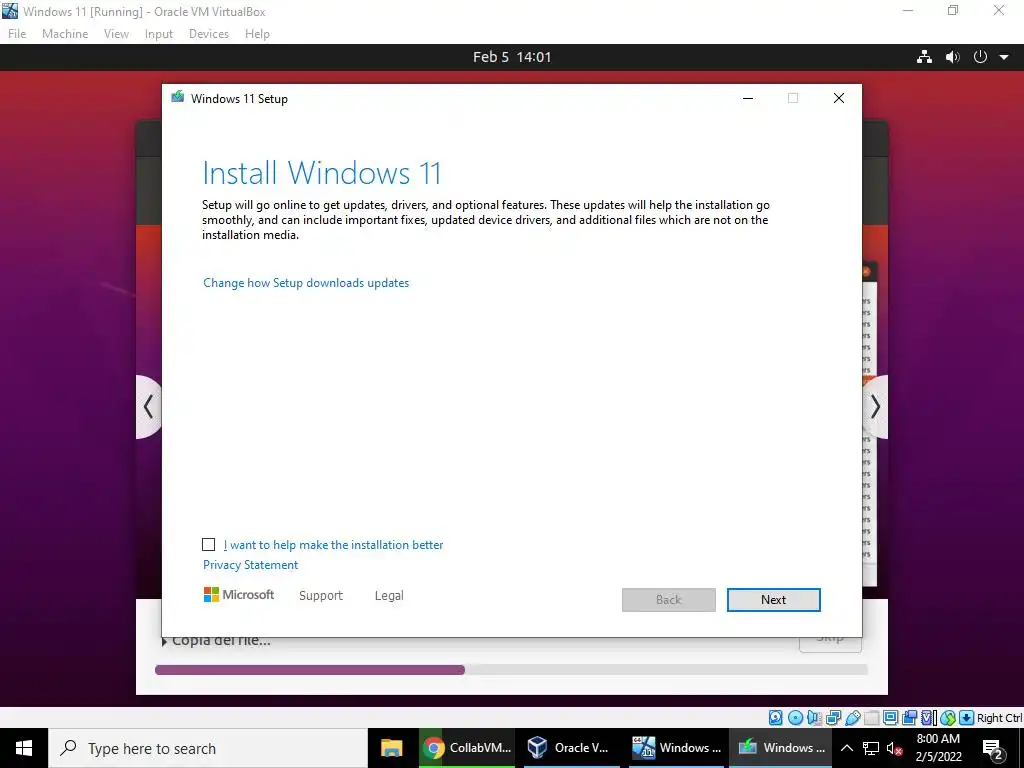Click the Microsoft logo in Setup
This screenshot has width=1024, height=768.
tap(239, 595)
